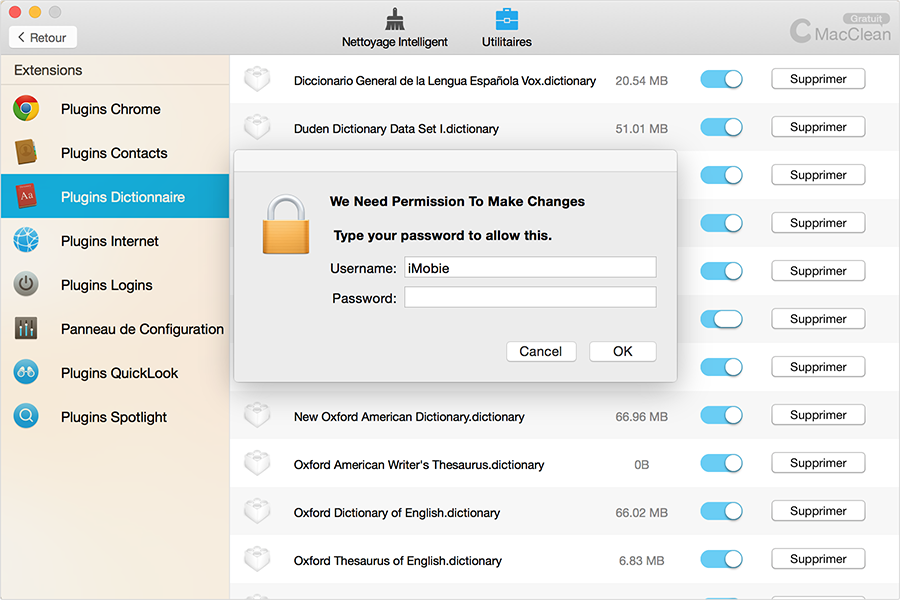The width and height of the screenshot is (900, 600).
Task: Open Panneau de Configuration section
Action: point(115,328)
